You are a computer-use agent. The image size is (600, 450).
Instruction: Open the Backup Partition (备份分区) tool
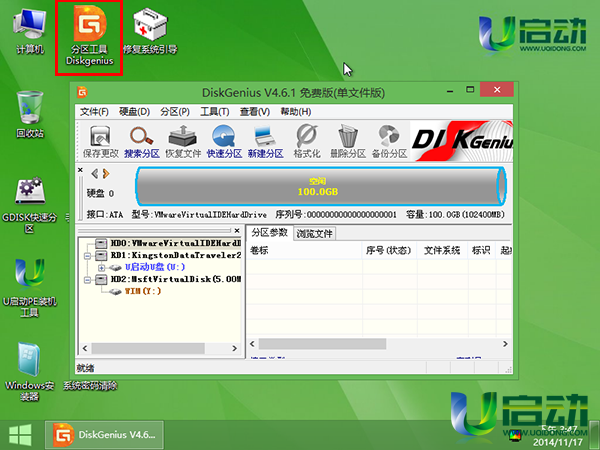coord(389,142)
